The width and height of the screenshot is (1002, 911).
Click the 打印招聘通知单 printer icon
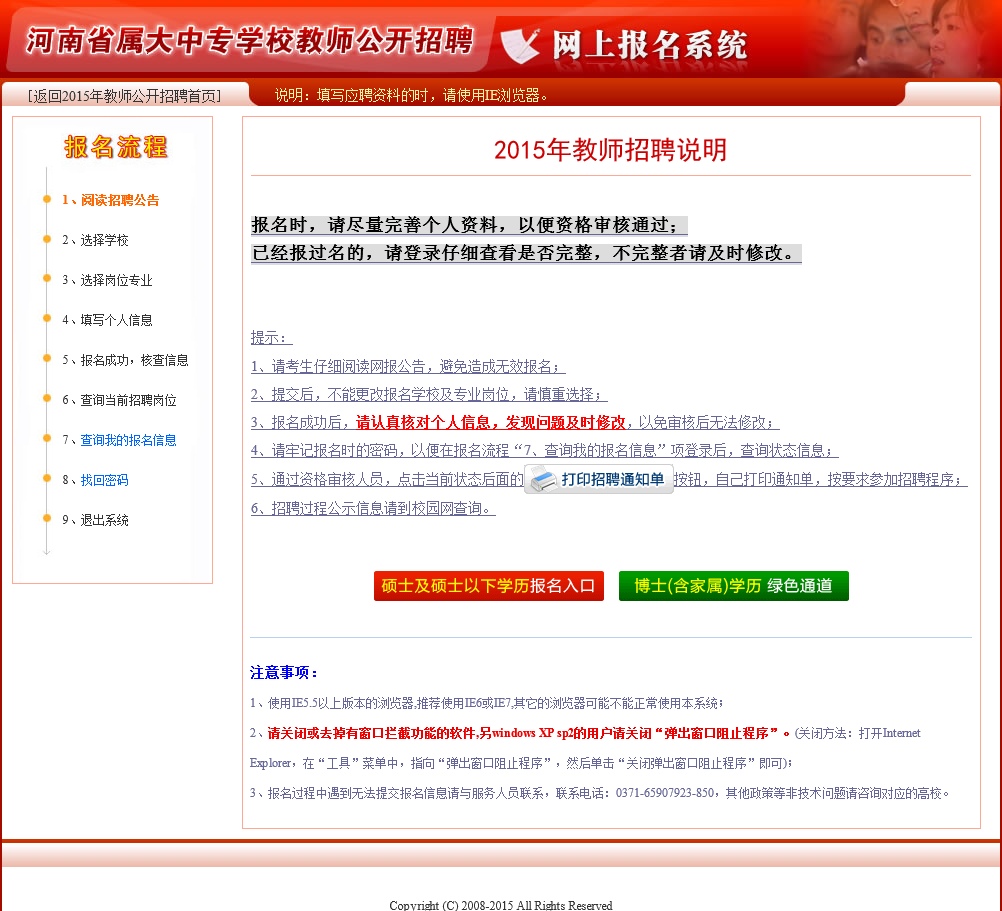[544, 479]
